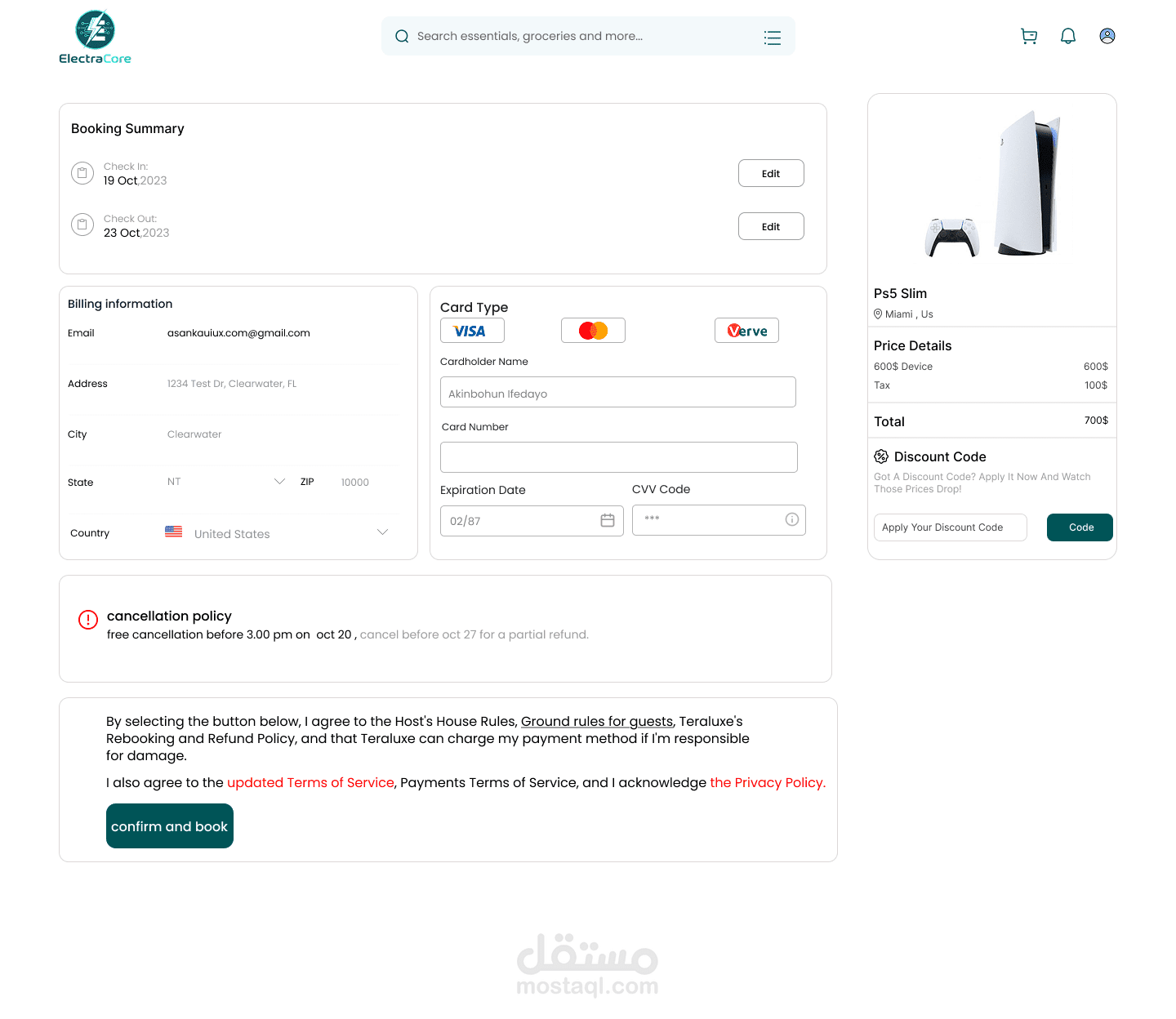Click the City field Clearwater

194,434
